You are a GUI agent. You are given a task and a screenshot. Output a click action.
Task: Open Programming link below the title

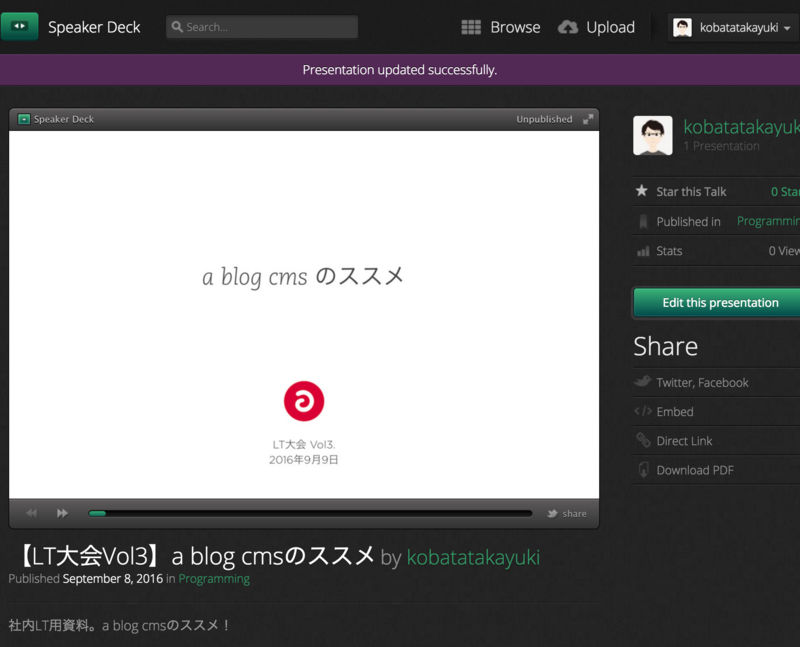click(x=214, y=579)
